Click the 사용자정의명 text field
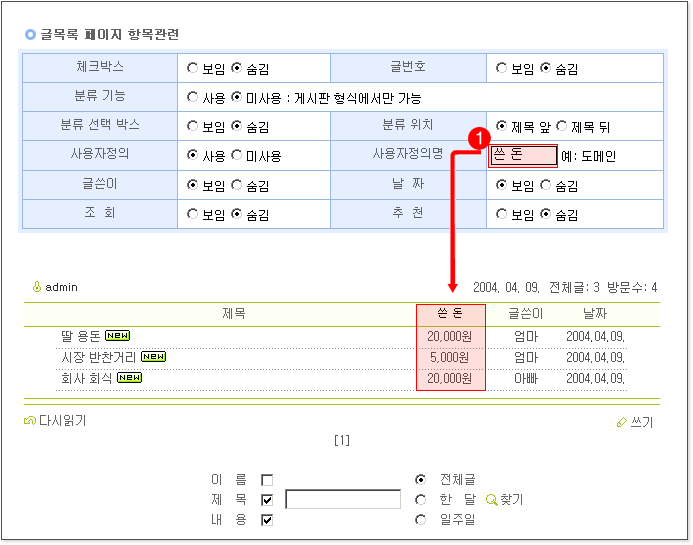 522,156
